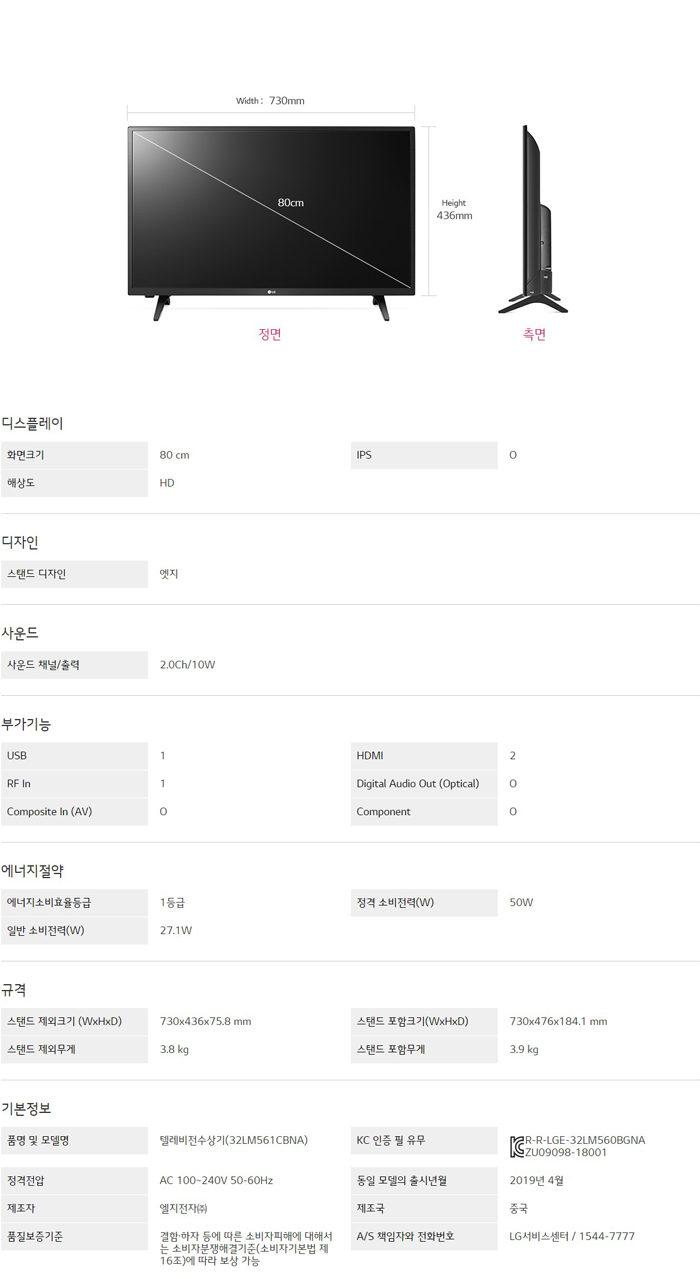The width and height of the screenshot is (700, 1279).
Task: Click the side view TV image
Action: pyautogui.click(x=531, y=215)
